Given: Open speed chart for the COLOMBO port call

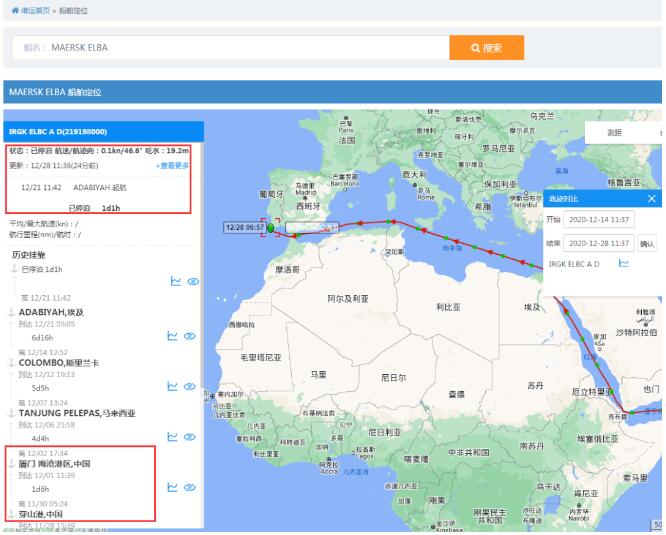Looking at the screenshot, I should (x=172, y=386).
